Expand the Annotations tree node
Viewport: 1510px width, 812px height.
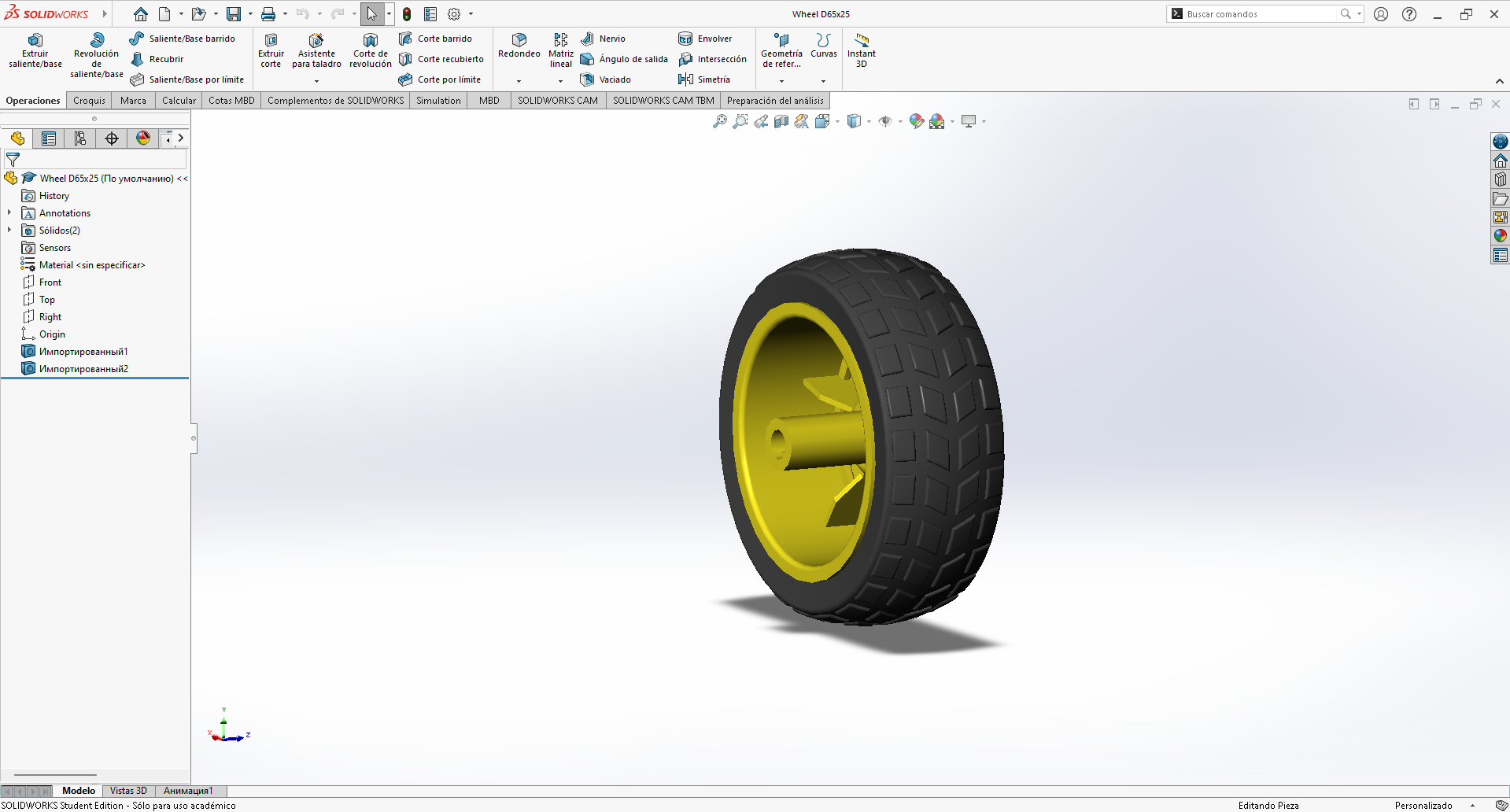click(x=9, y=212)
